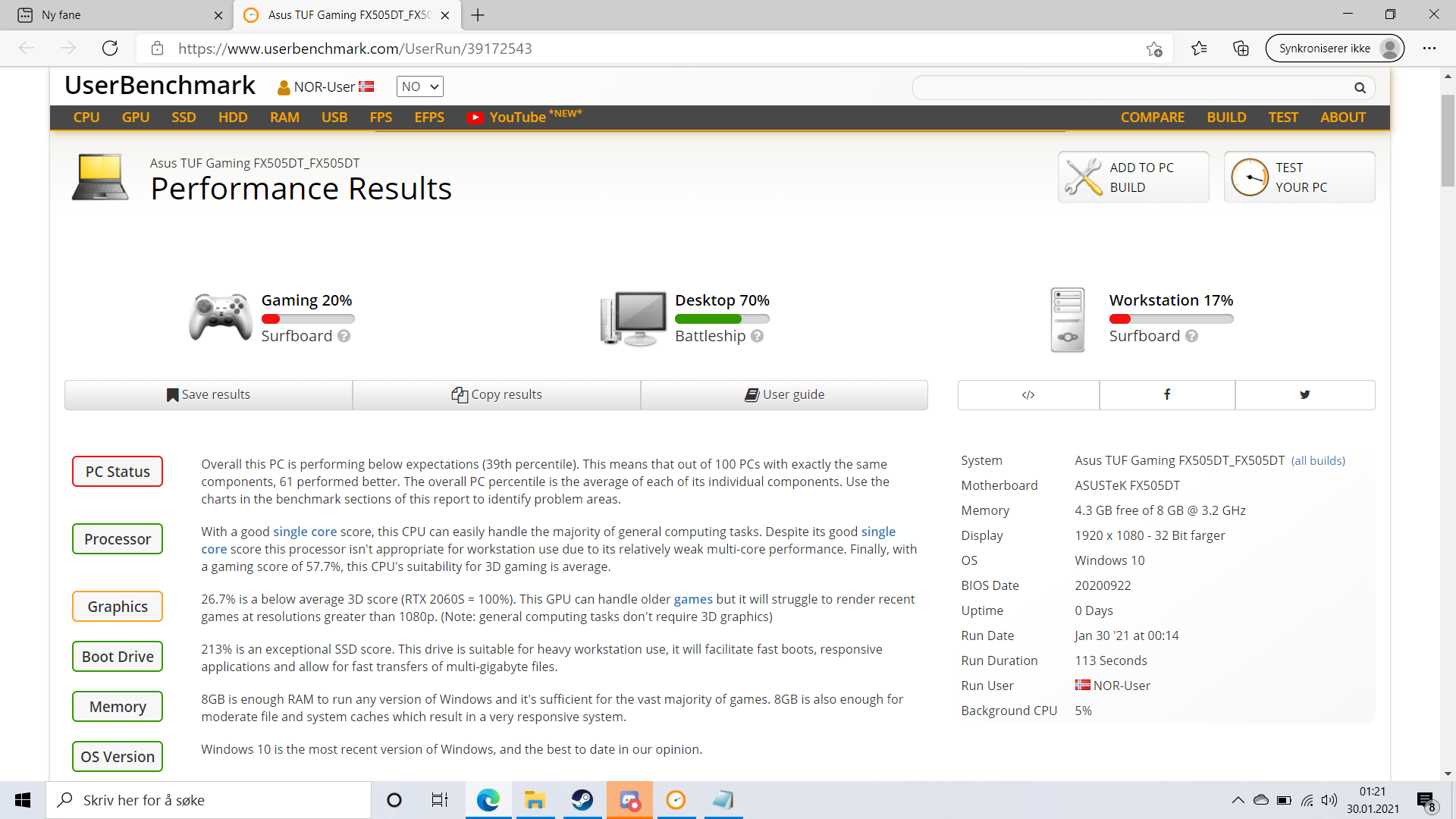Click the Workstation 17% progress bar
The image size is (1456, 819).
click(x=1171, y=319)
